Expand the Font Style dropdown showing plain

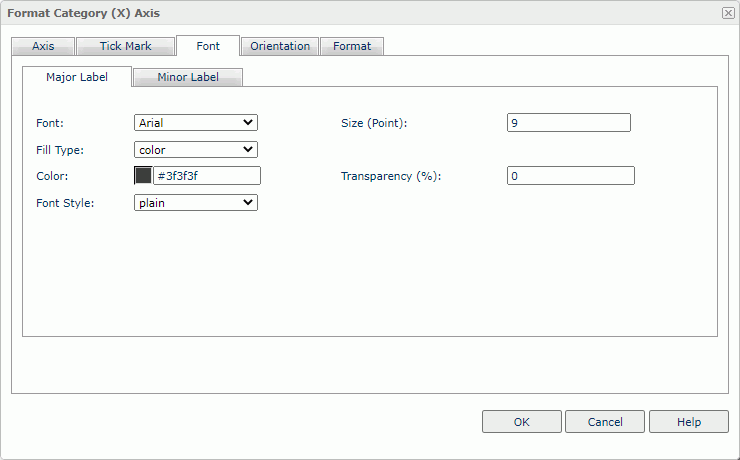(196, 202)
